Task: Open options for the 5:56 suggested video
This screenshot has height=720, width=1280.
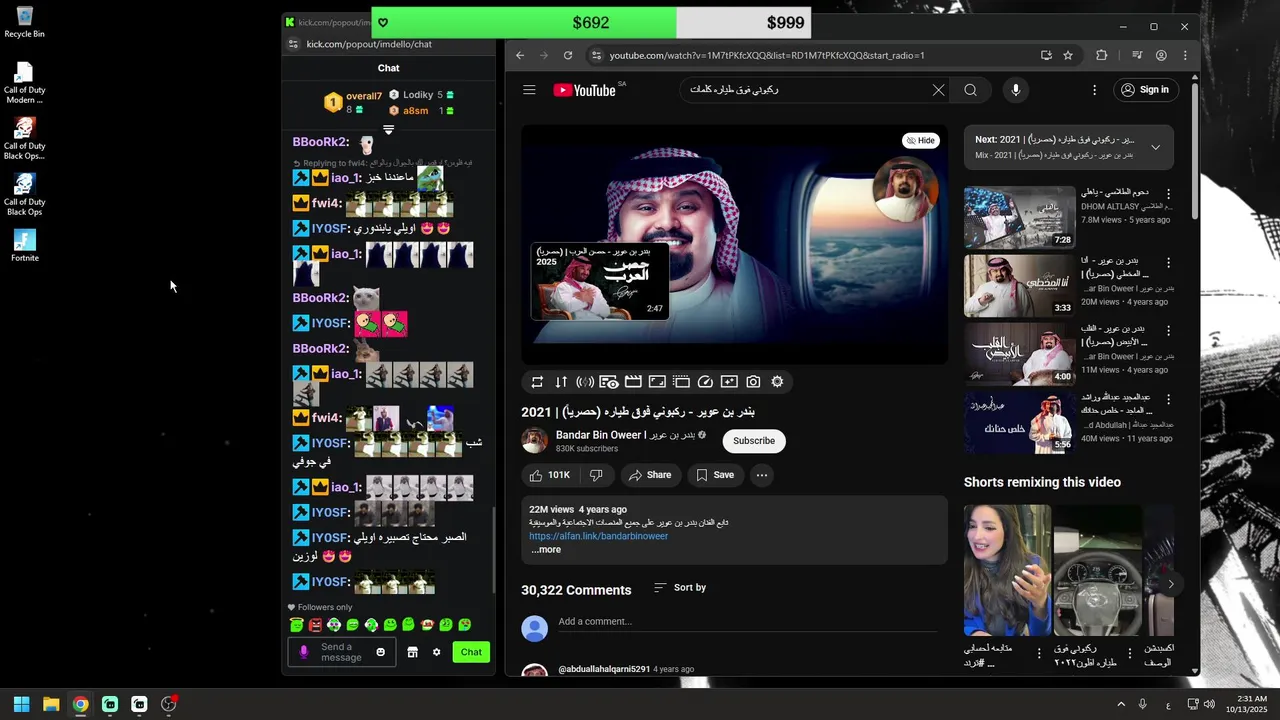Action: (x=1168, y=399)
